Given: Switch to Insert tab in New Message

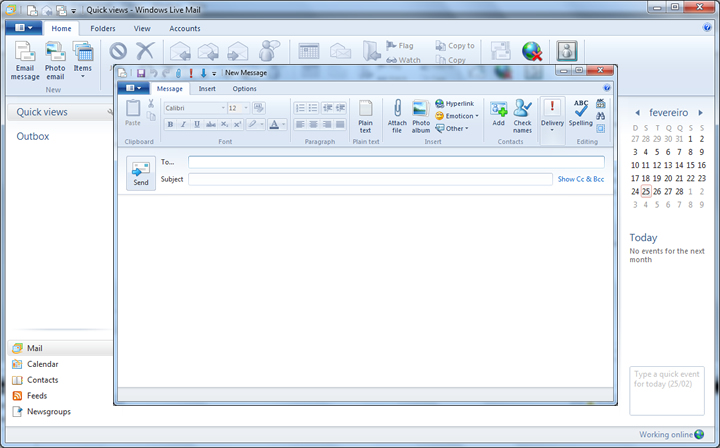Looking at the screenshot, I should pyautogui.click(x=207, y=89).
